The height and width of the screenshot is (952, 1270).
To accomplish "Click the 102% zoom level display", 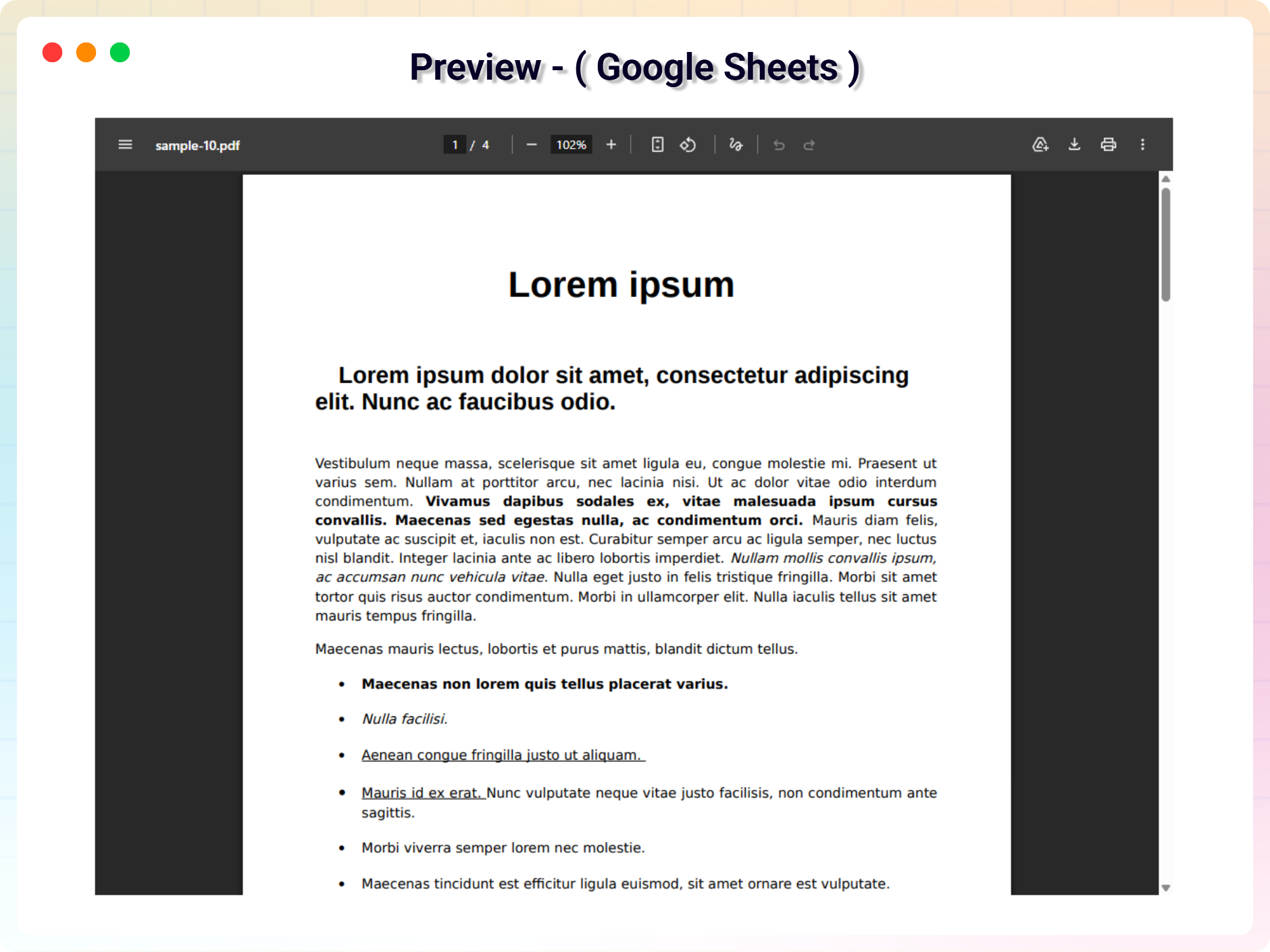I will pyautogui.click(x=570, y=144).
